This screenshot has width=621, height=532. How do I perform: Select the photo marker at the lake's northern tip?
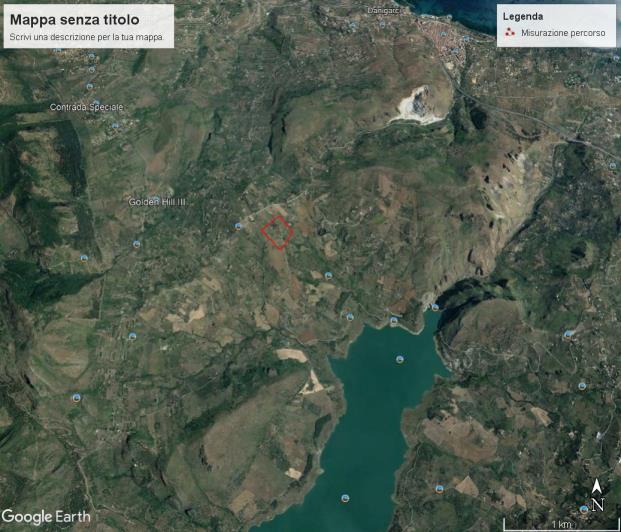click(434, 307)
